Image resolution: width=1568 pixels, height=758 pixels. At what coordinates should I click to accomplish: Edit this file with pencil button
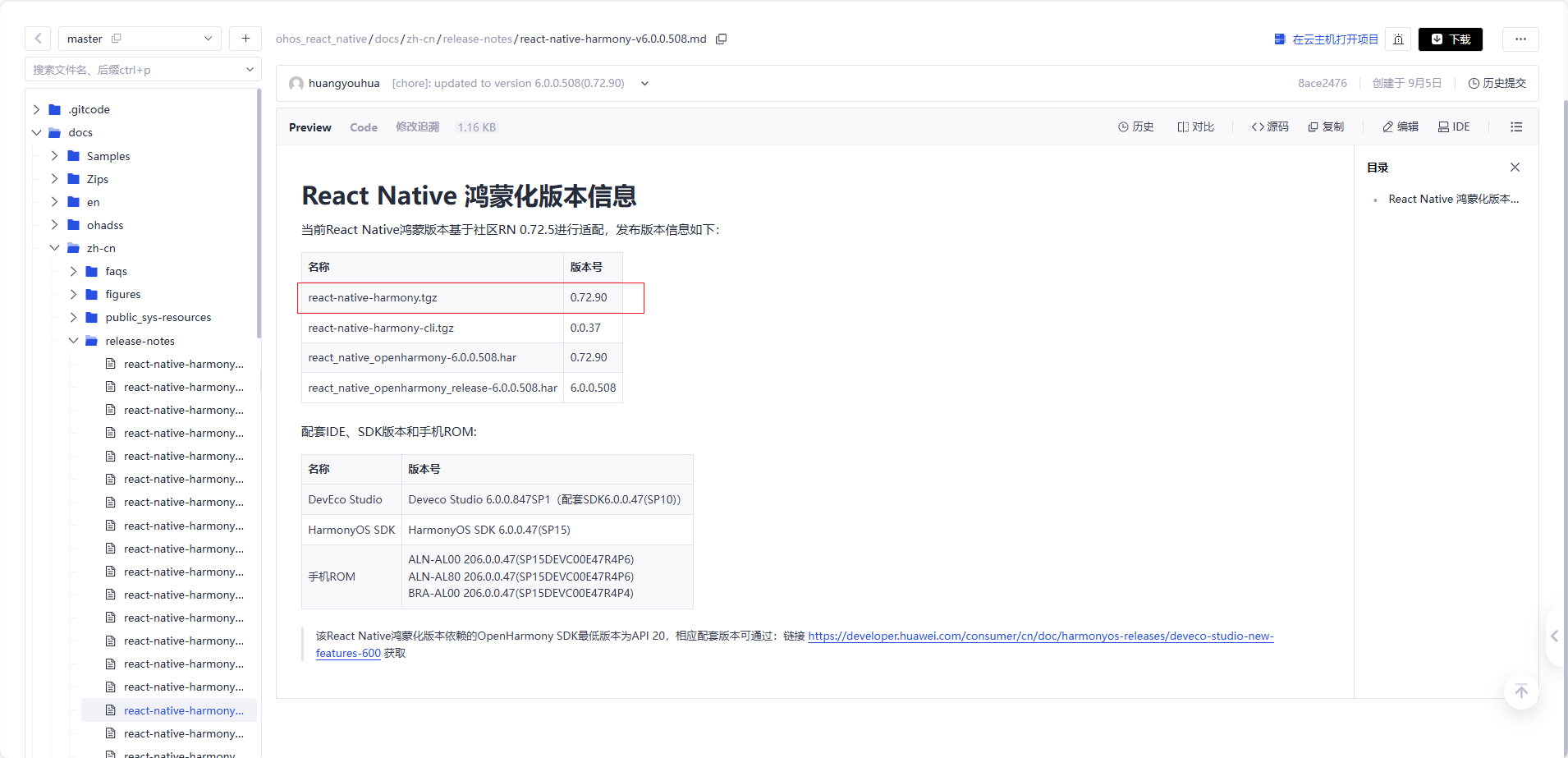tap(1401, 126)
